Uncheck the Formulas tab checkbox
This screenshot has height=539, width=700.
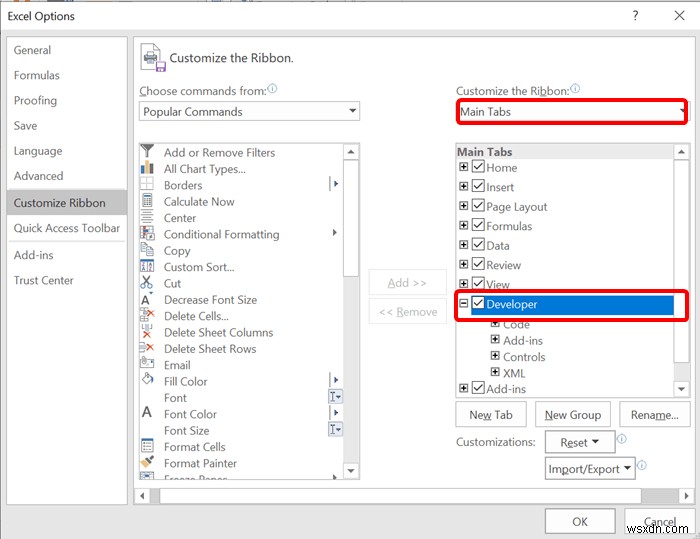[x=478, y=224]
